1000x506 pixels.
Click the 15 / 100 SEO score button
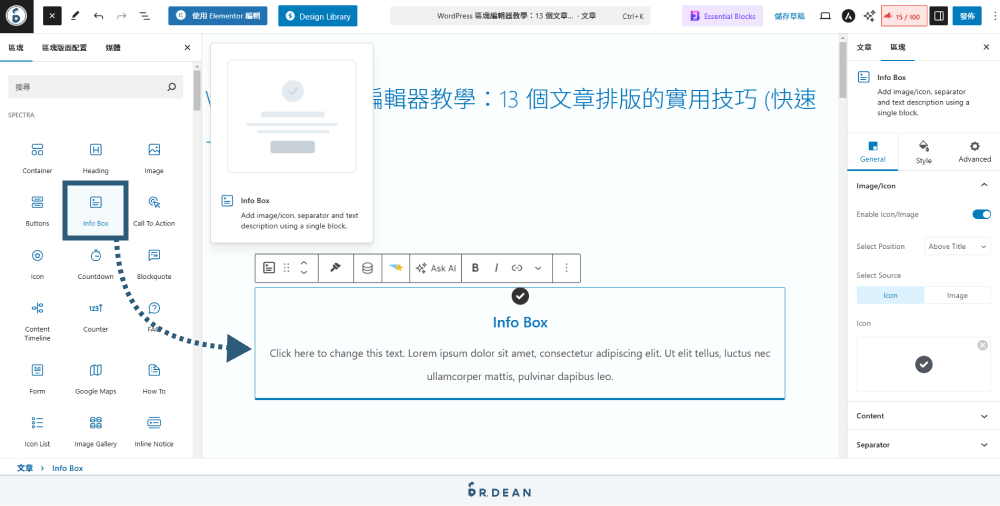click(904, 16)
